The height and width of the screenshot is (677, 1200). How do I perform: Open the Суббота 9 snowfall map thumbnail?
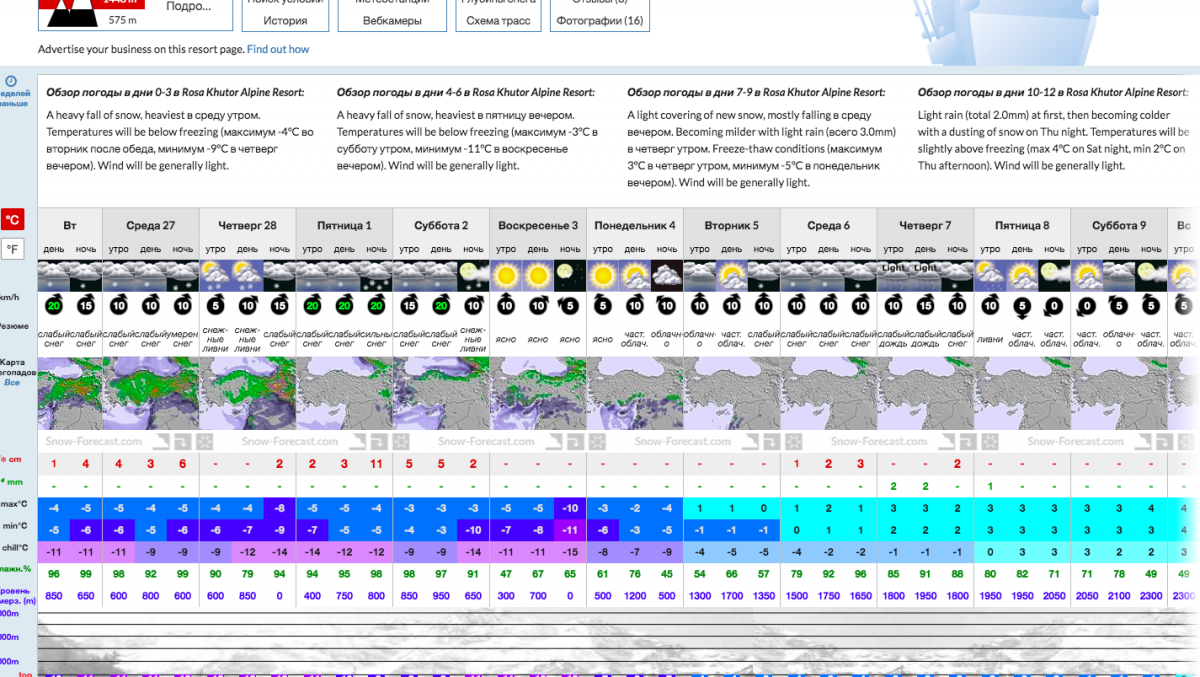[1119, 394]
